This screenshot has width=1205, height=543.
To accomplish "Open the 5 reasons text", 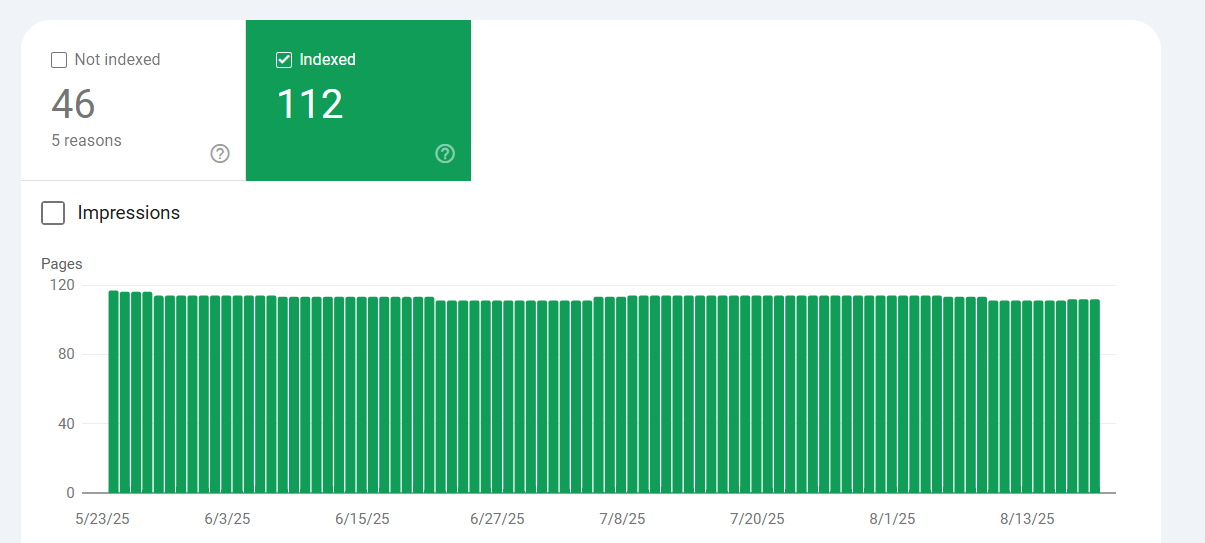I will (87, 141).
